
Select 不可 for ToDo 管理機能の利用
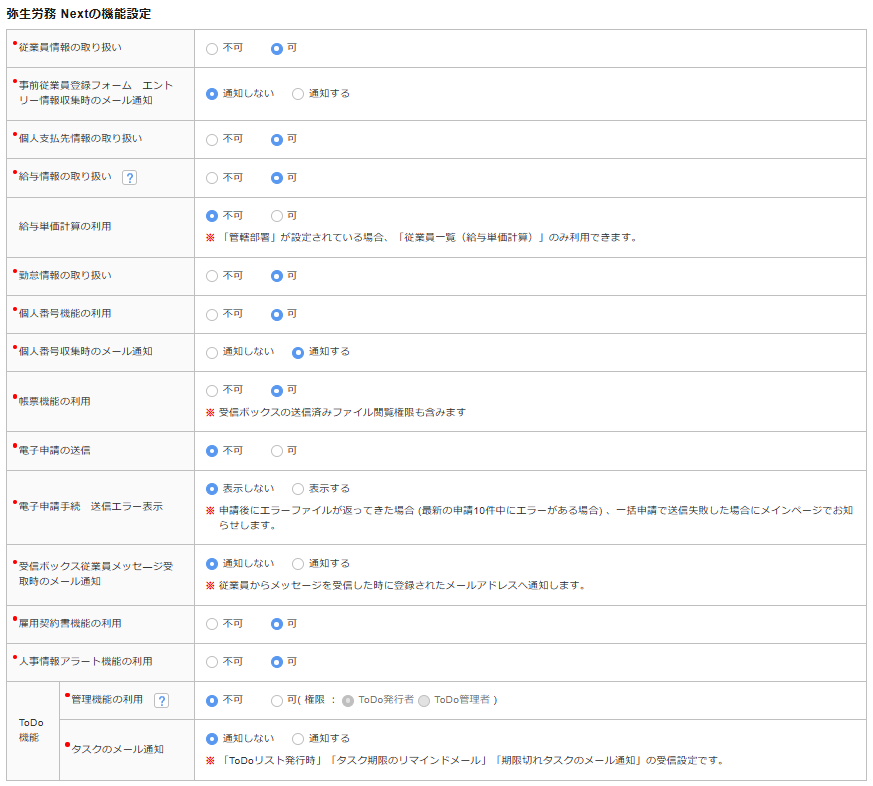212,701
